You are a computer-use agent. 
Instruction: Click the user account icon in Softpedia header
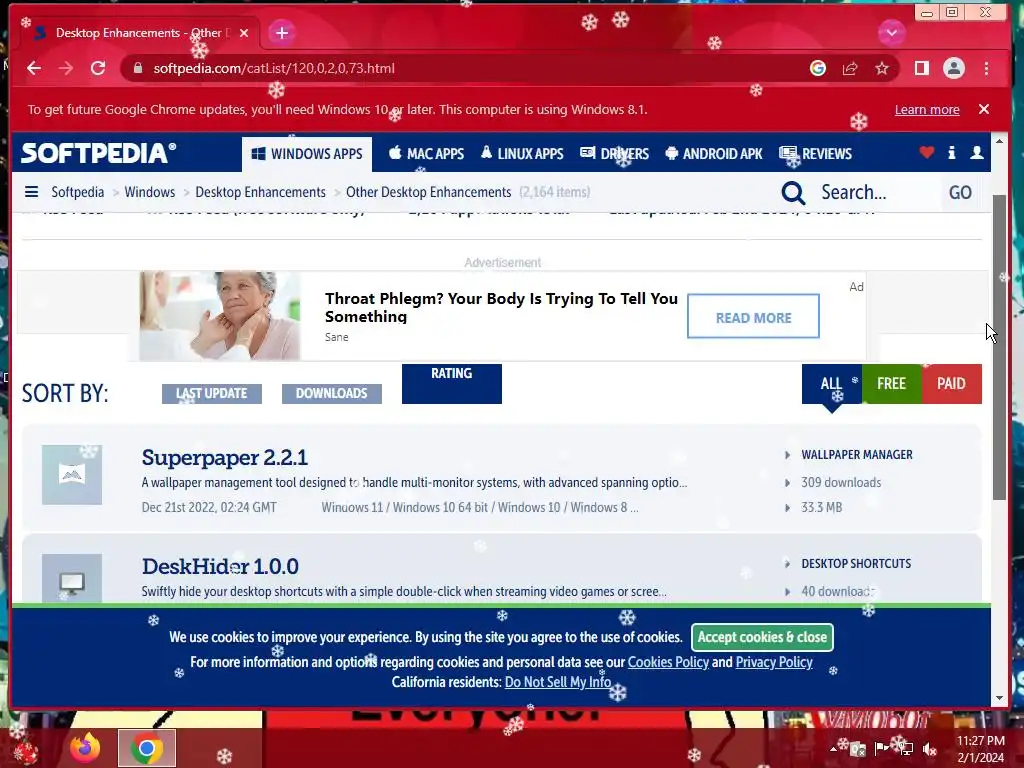pos(976,153)
